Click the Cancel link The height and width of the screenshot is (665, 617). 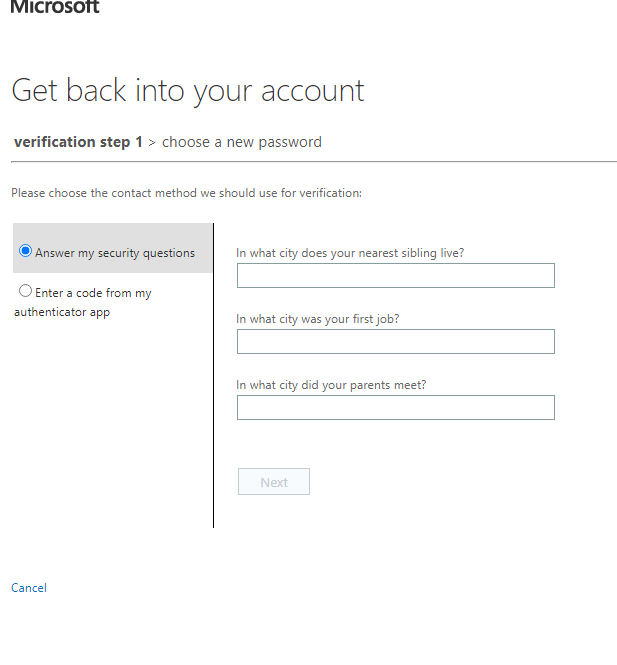pyautogui.click(x=29, y=588)
